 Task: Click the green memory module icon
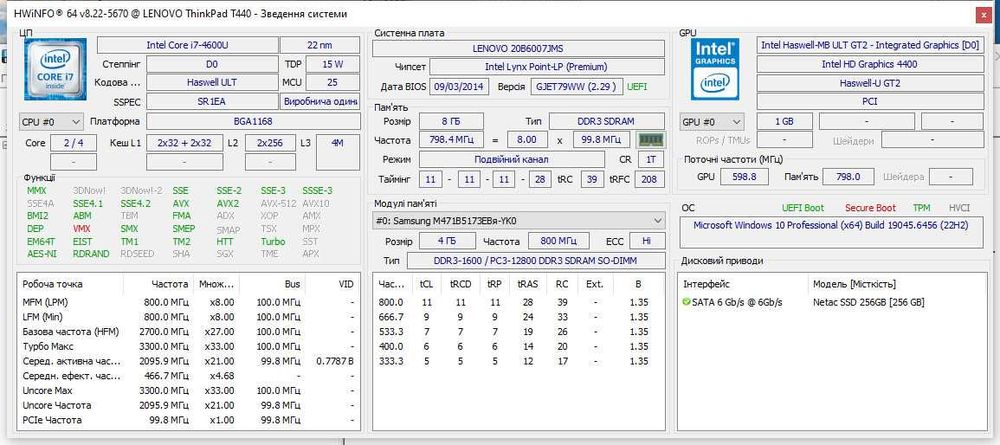pyautogui.click(x=651, y=140)
